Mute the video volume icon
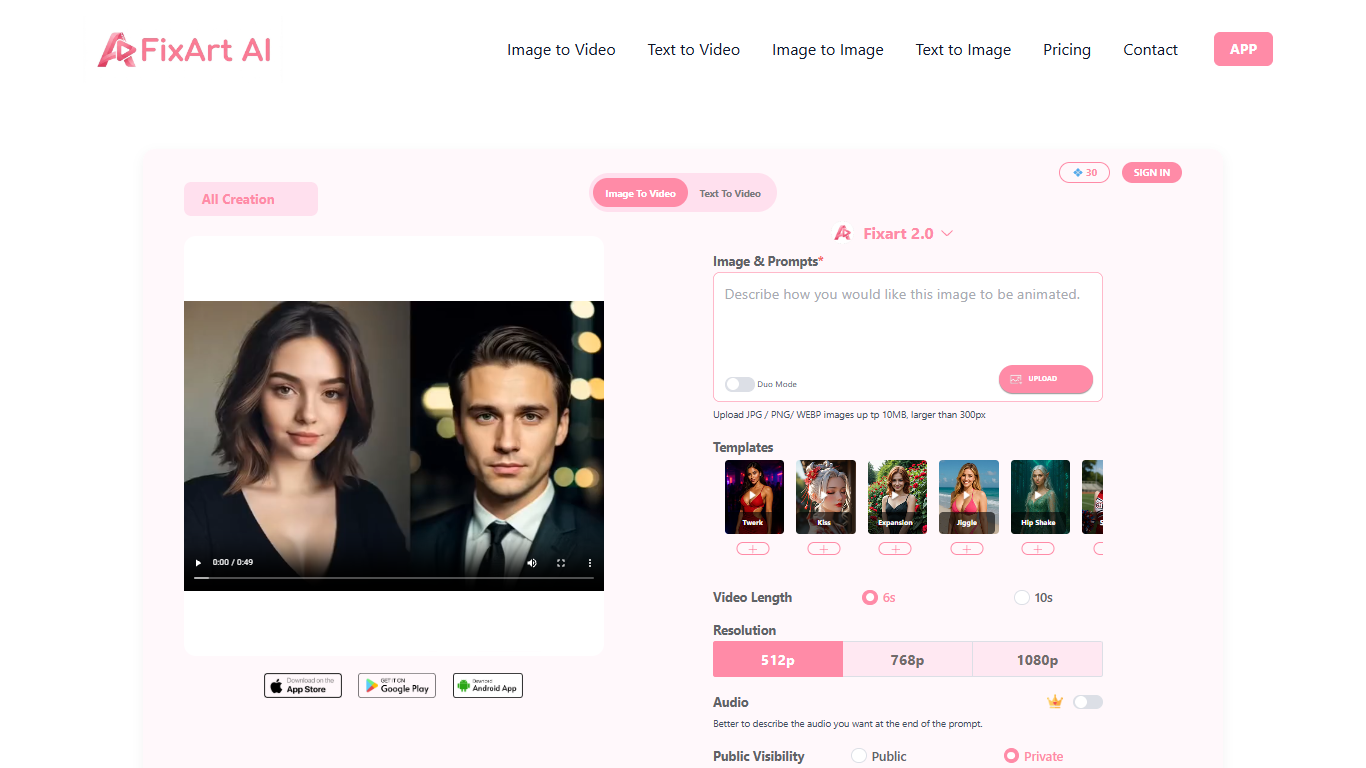The image size is (1366, 768). coord(532,563)
